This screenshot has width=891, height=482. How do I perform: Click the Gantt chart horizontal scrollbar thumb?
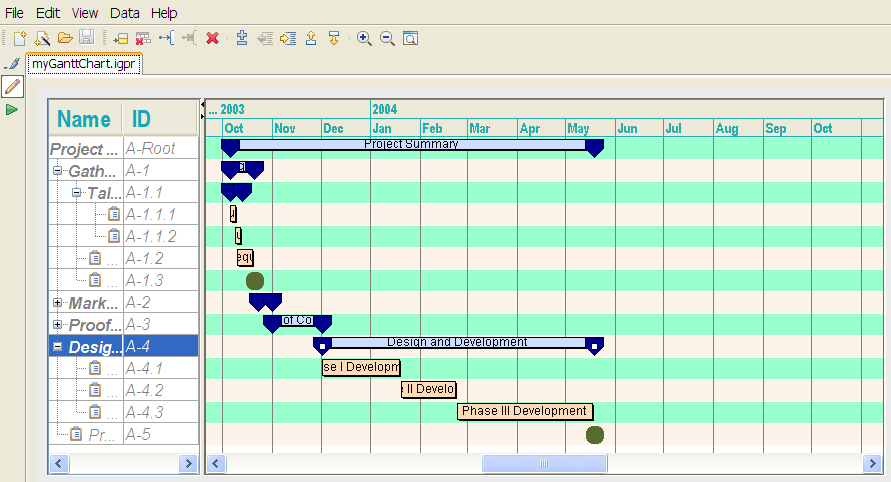[x=544, y=464]
